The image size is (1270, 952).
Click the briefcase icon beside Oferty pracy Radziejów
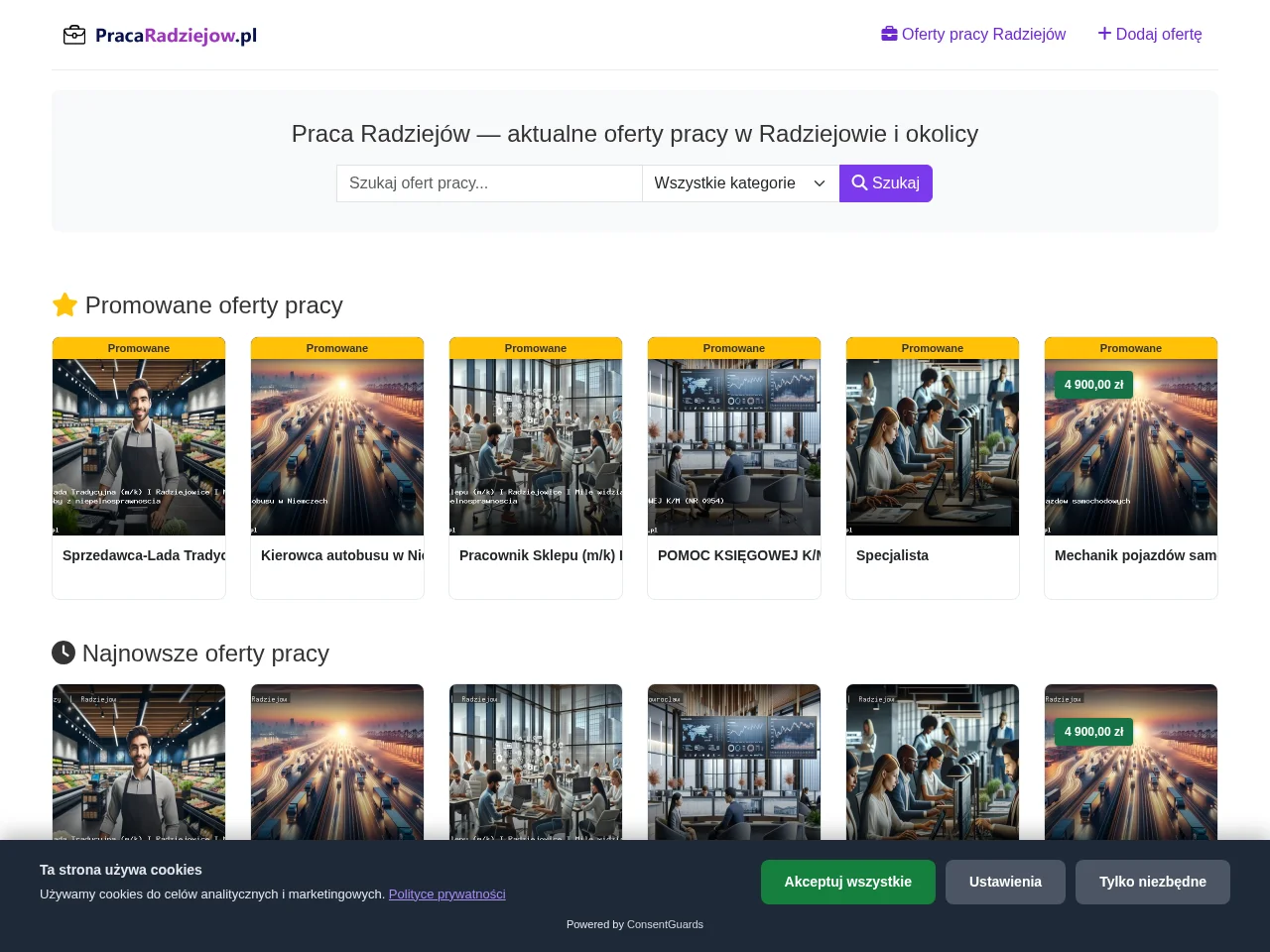click(889, 34)
